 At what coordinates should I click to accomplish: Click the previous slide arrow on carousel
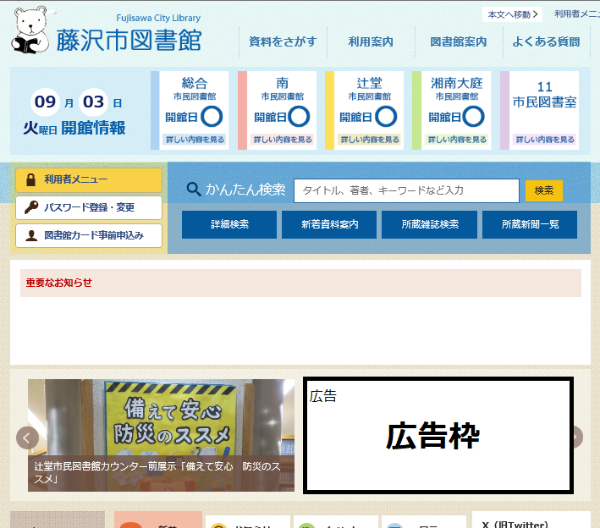pyautogui.click(x=28, y=437)
